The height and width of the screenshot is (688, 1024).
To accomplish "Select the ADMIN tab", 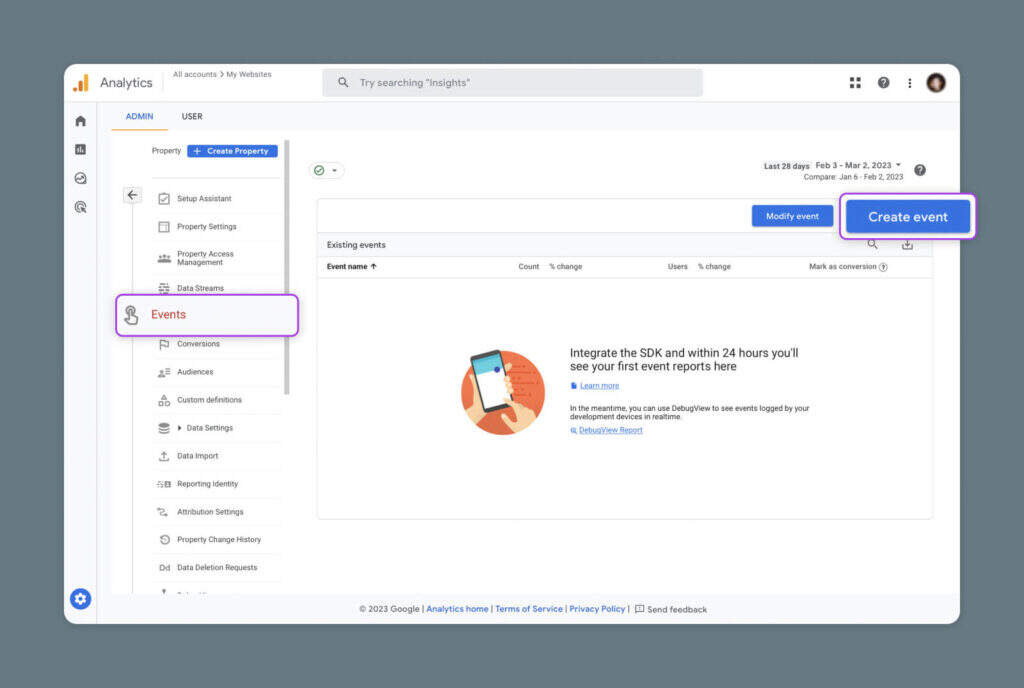I will point(139,117).
